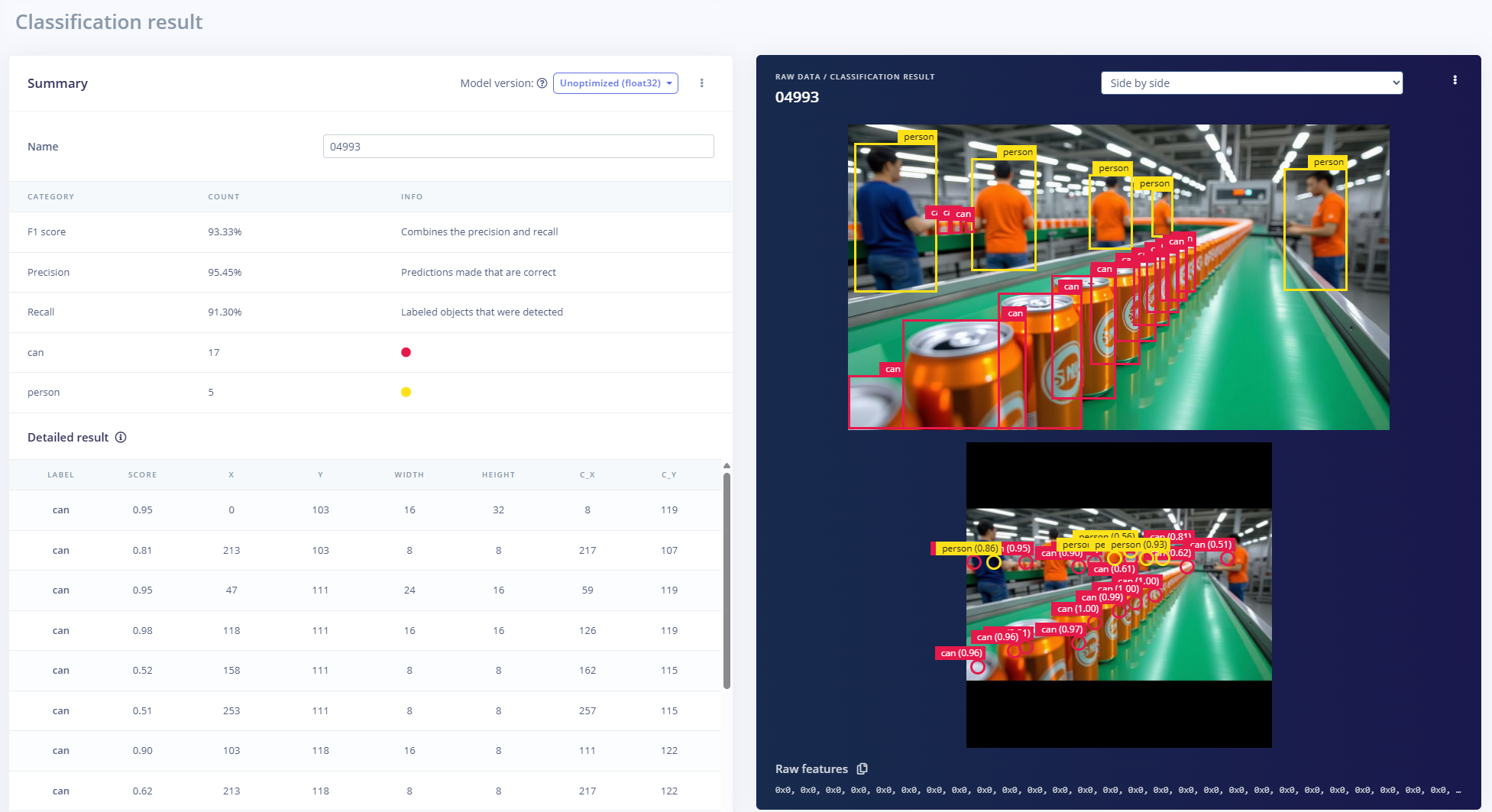Click the 'can (0.51)' label in lower image
The width and height of the screenshot is (1492, 812).
tap(1212, 545)
